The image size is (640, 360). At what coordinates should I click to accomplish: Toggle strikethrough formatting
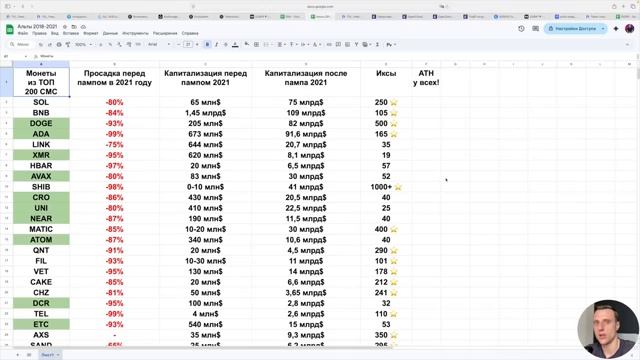(x=226, y=44)
